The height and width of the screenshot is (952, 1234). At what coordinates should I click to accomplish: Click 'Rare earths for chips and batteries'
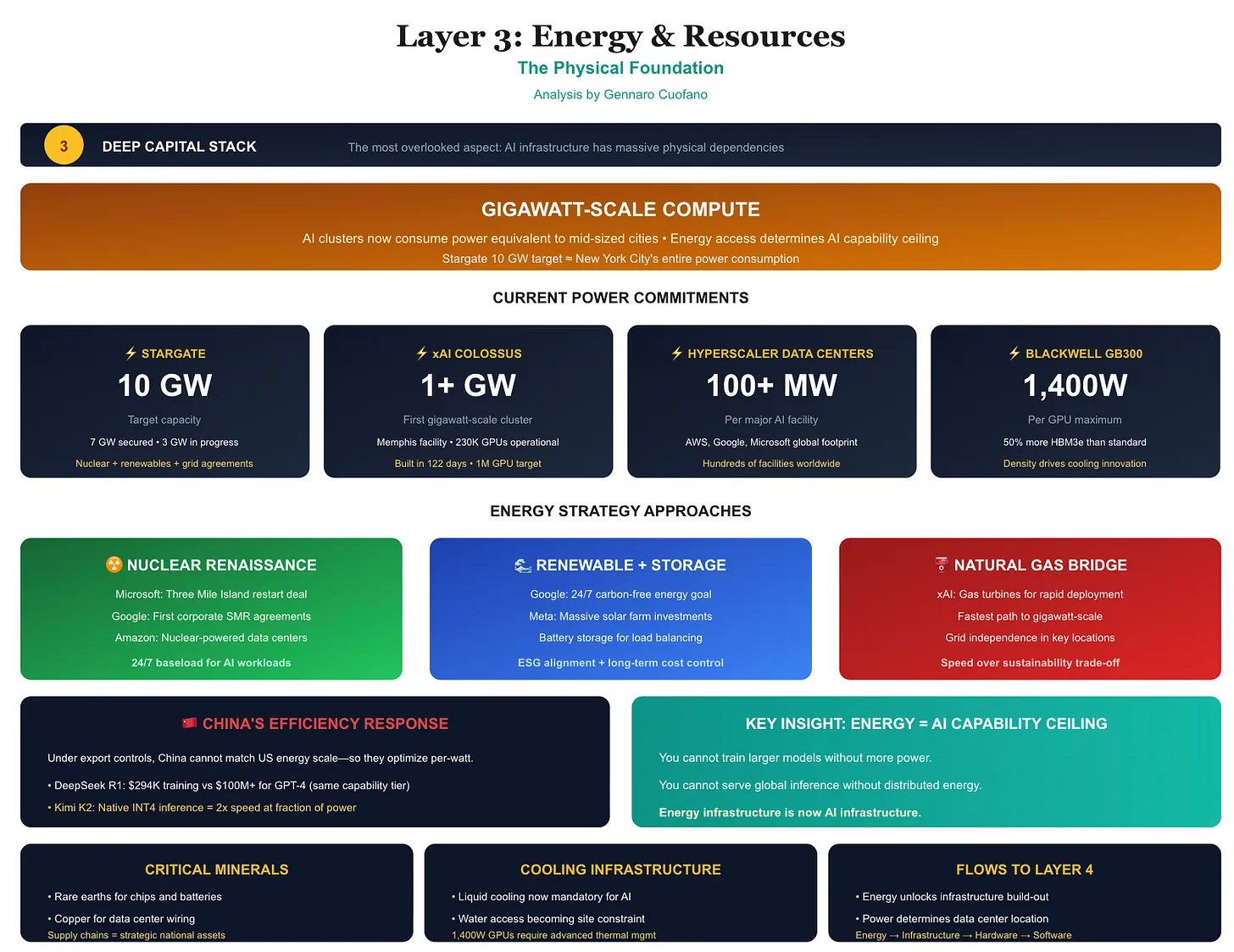pyautogui.click(x=135, y=897)
